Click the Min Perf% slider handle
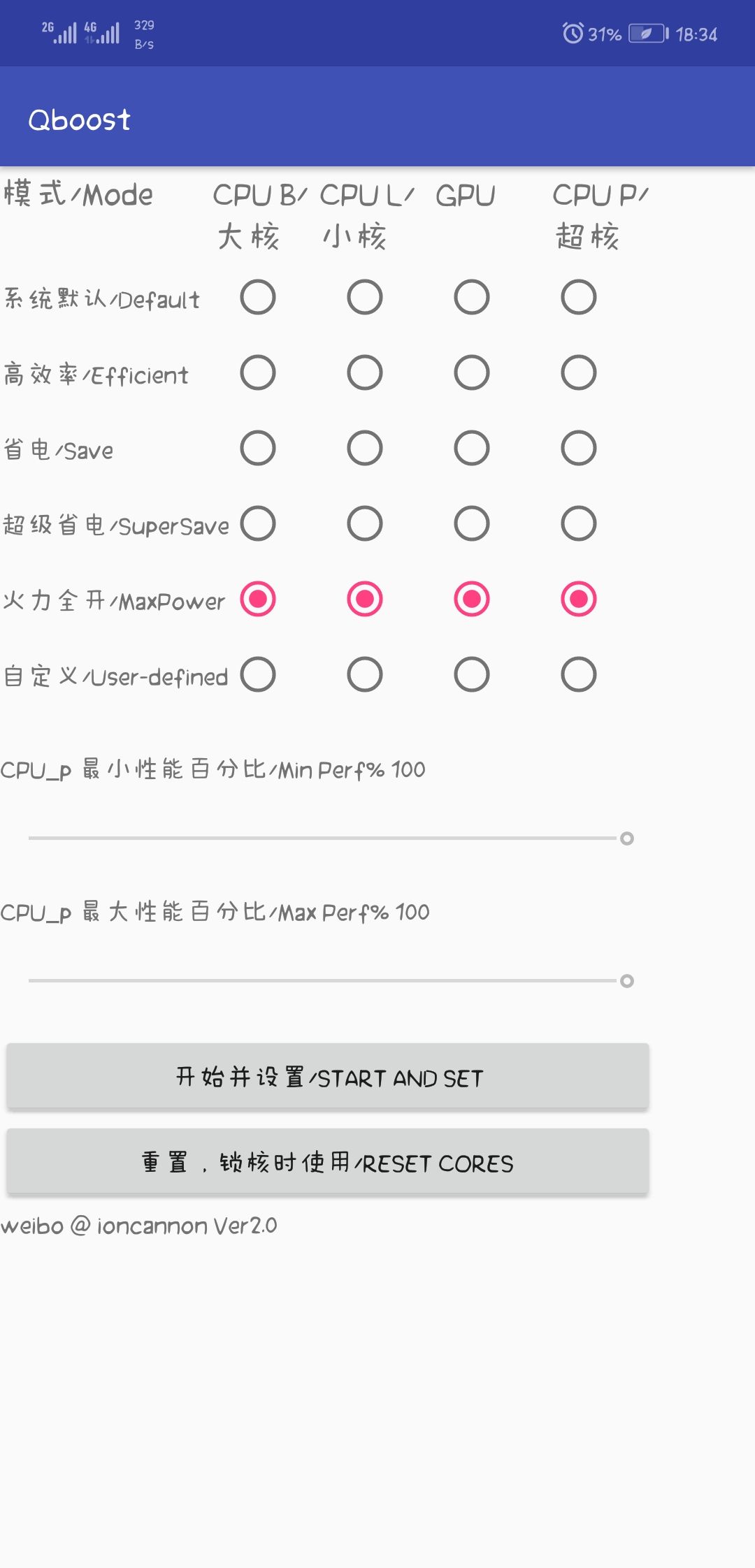Screen dimensions: 755x1568 coord(627,839)
